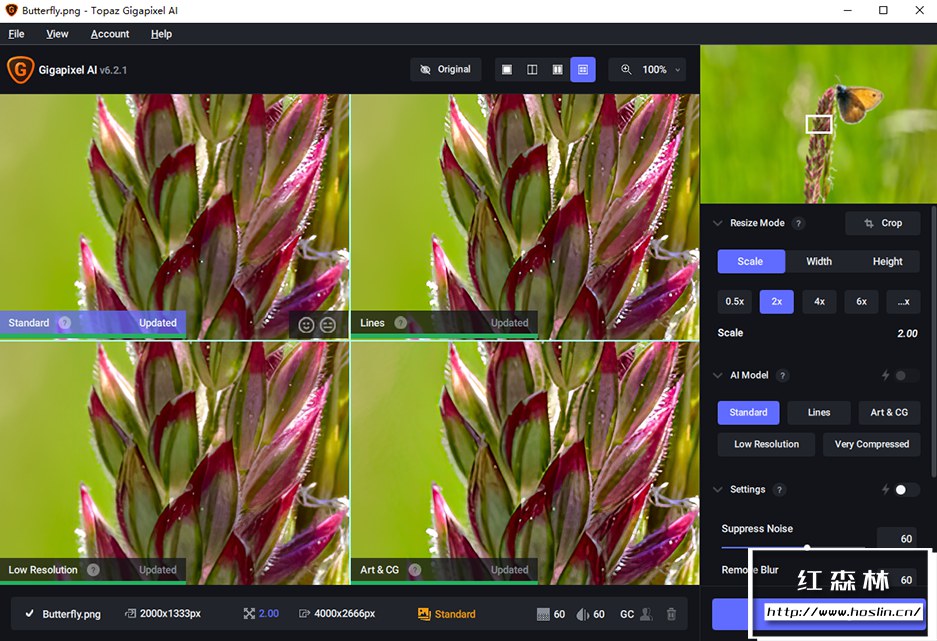Viewport: 937px width, 641px height.
Task: Click the trash icon for Butterfly.png
Action: 671,614
